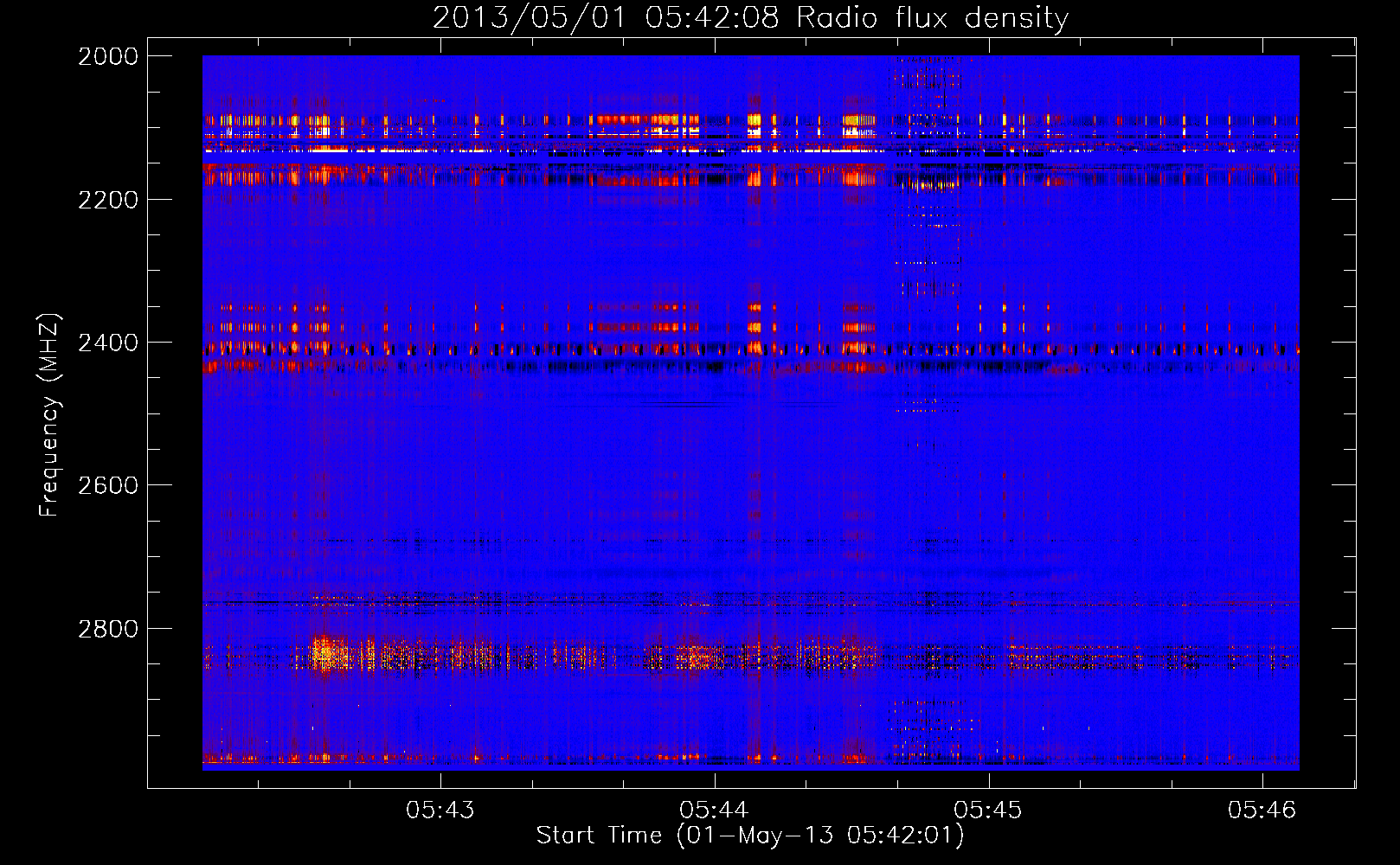Select the 2000 frequency tick label
The width and height of the screenshot is (1400, 865).
click(108, 56)
